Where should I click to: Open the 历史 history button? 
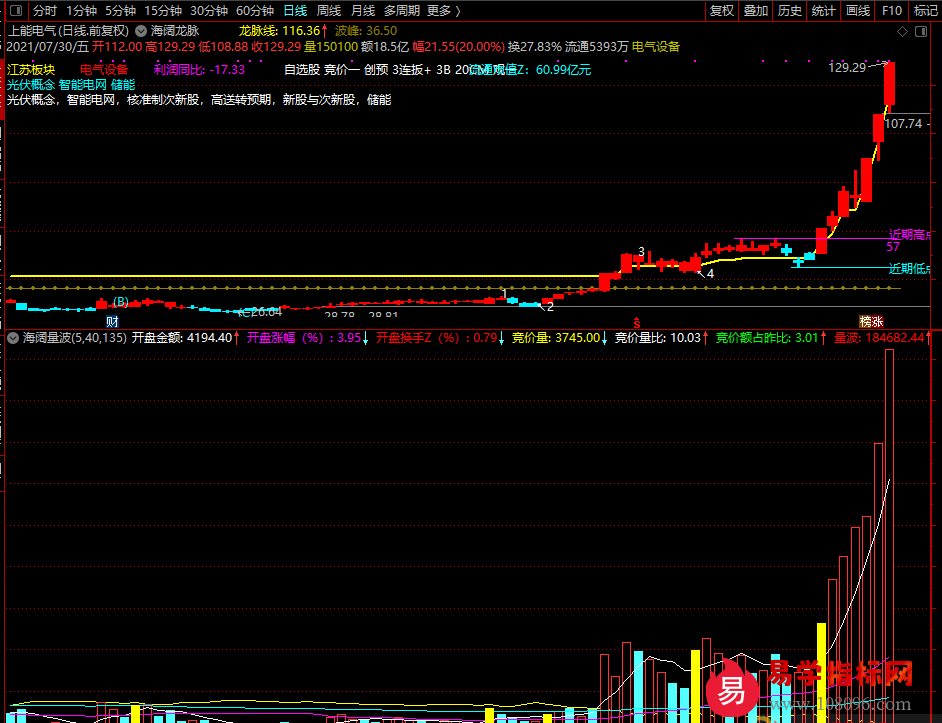pyautogui.click(x=789, y=11)
